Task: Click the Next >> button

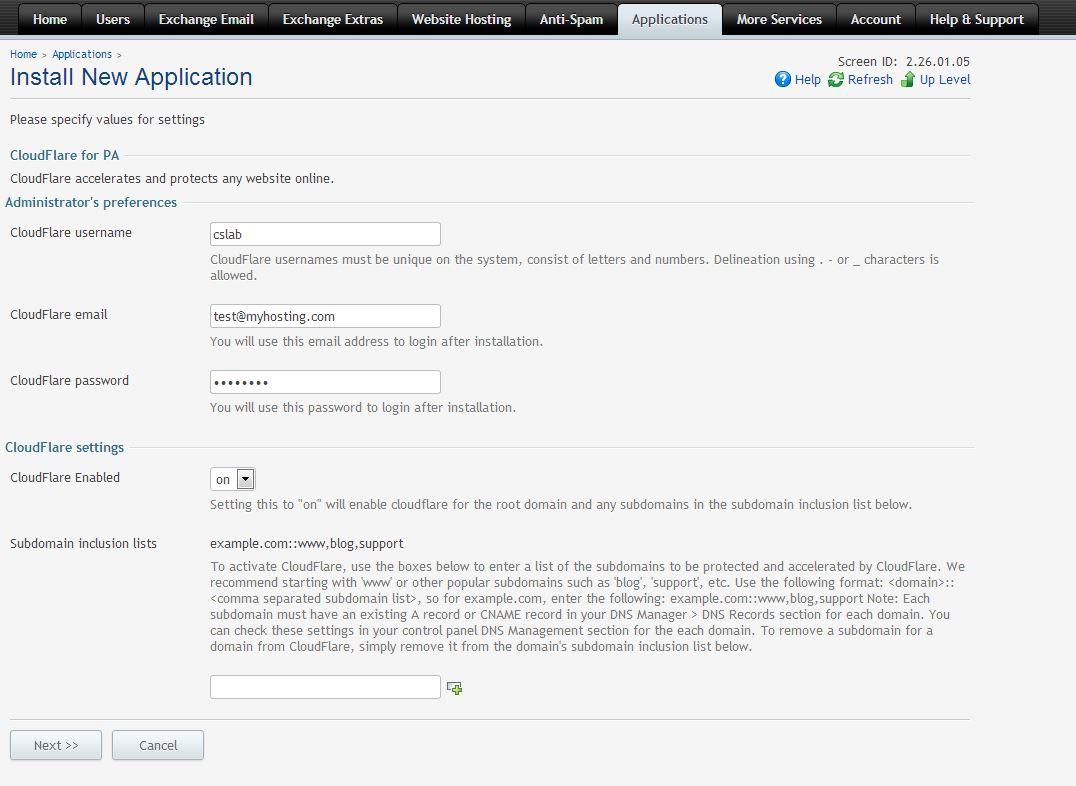Action: [x=56, y=745]
